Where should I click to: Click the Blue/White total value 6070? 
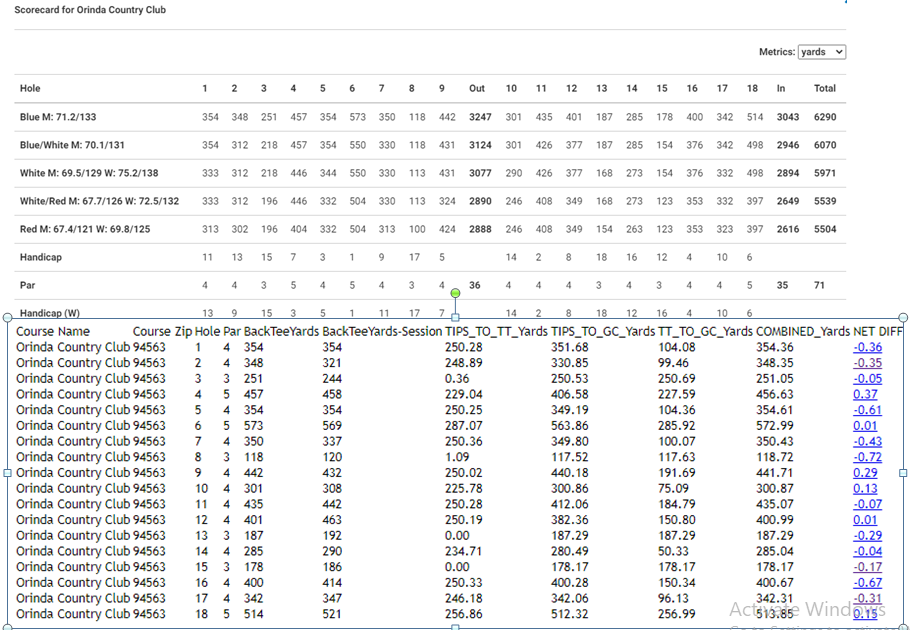[825, 145]
